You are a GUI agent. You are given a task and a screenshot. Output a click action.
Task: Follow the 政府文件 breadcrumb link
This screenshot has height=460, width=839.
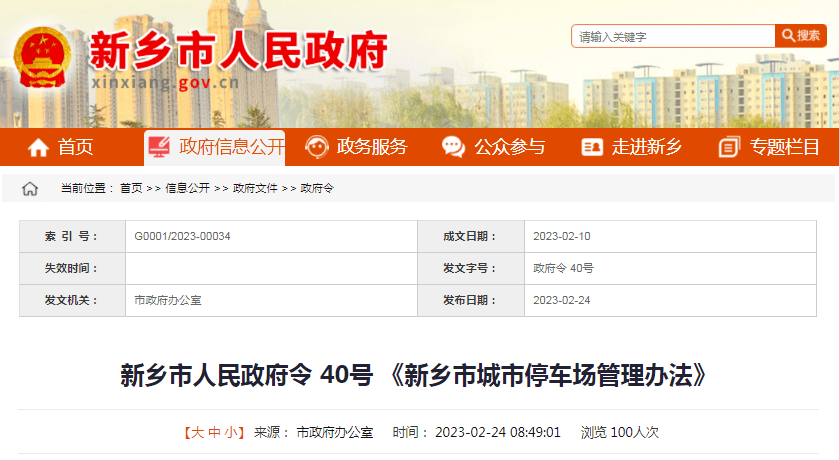(255, 188)
